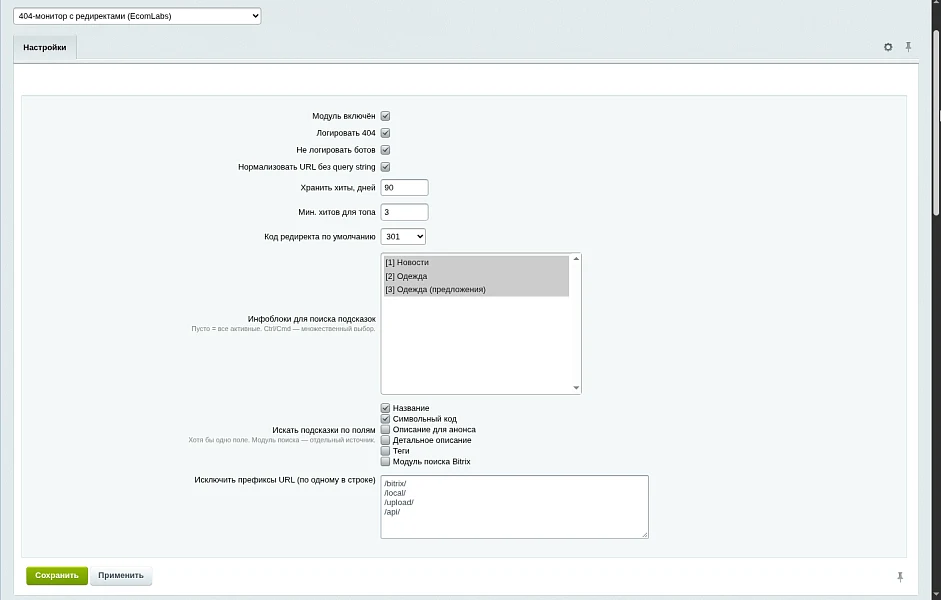The image size is (941, 600).
Task: Click the Сохранить button
Action: point(56,575)
